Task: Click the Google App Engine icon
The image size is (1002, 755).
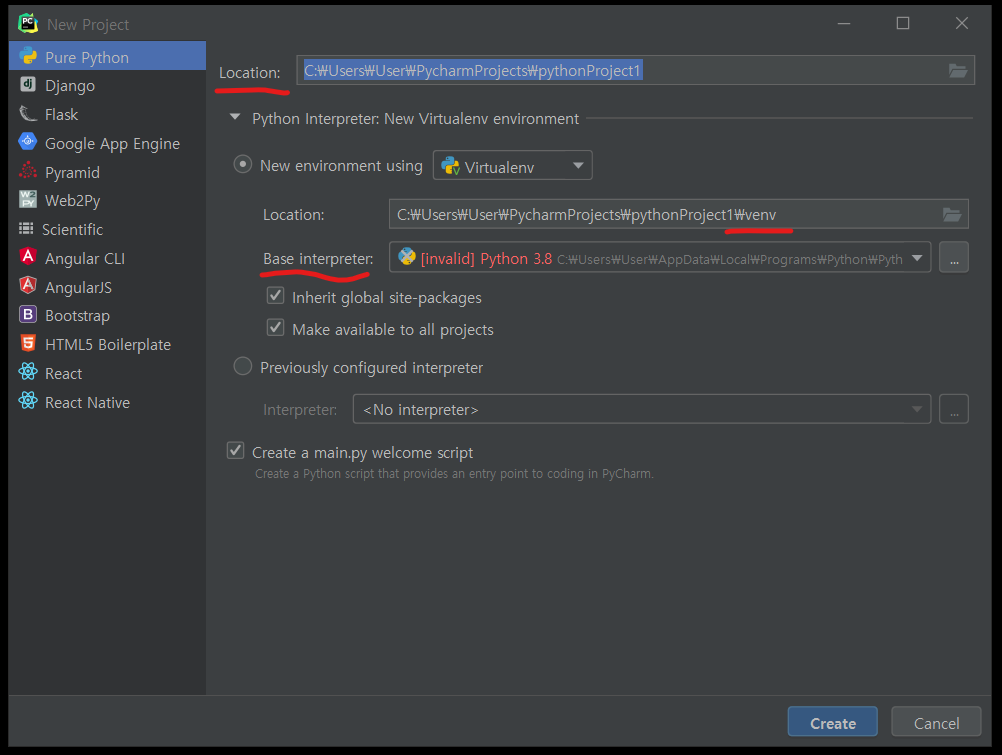Action: [28, 142]
